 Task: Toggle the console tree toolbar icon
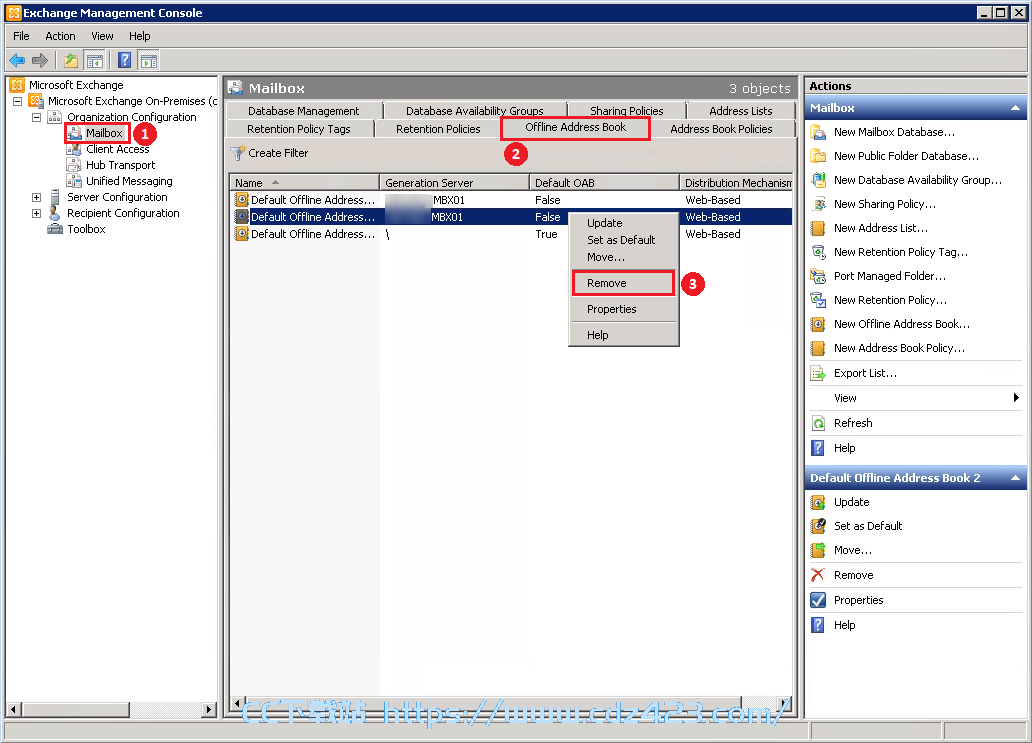[x=95, y=61]
